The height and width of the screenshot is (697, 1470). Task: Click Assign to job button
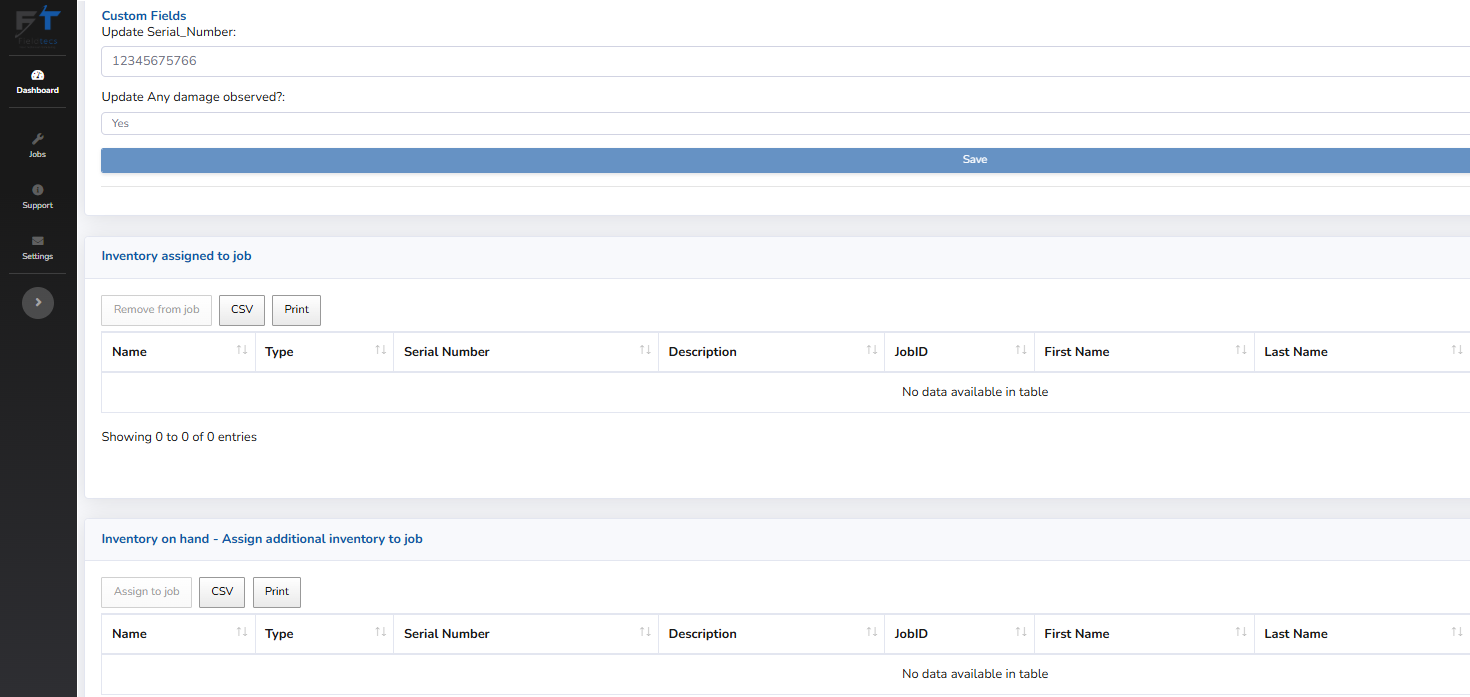pos(147,592)
